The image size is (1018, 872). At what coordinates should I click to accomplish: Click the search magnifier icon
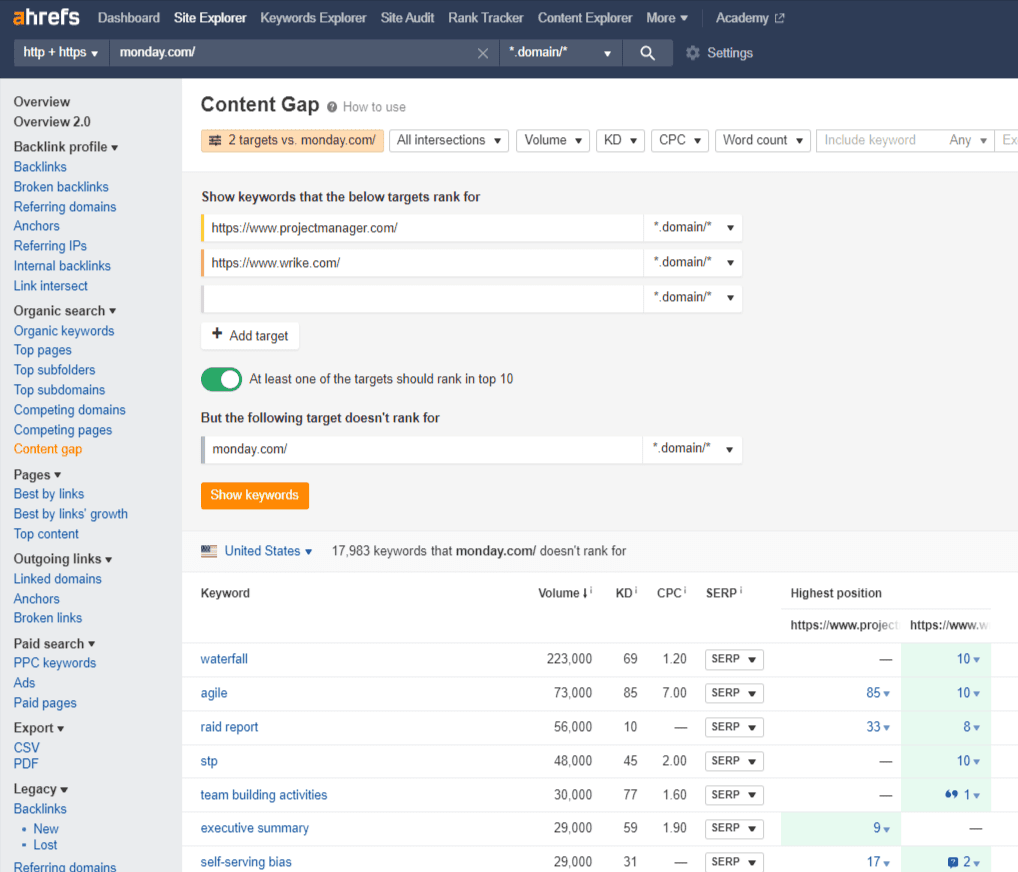(x=647, y=53)
